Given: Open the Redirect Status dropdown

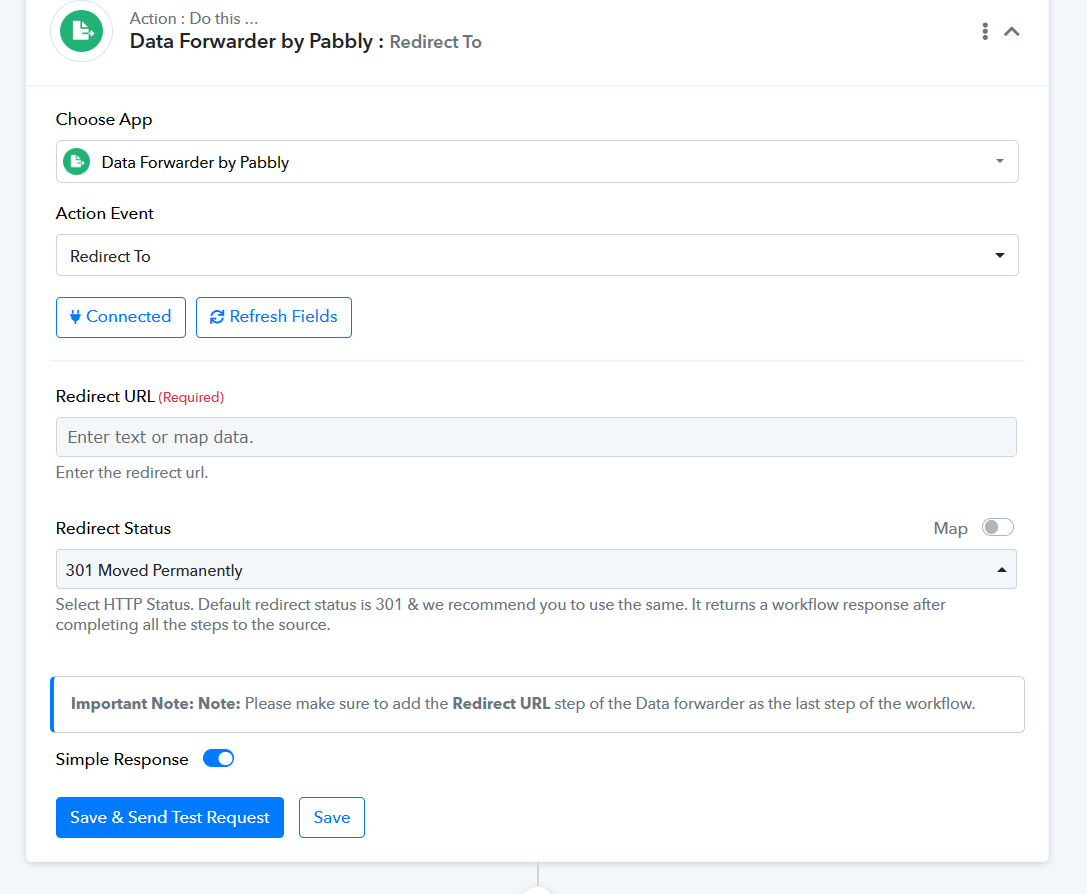Looking at the screenshot, I should pos(536,570).
